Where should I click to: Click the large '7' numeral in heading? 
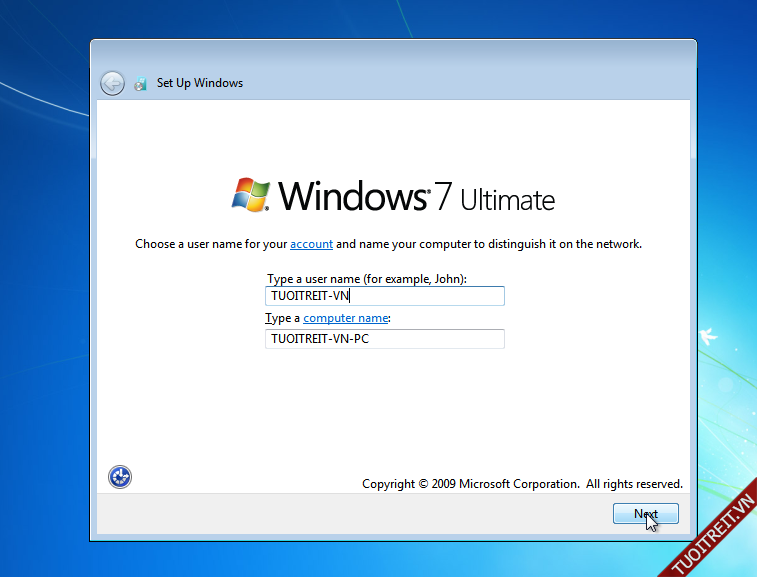pos(443,196)
